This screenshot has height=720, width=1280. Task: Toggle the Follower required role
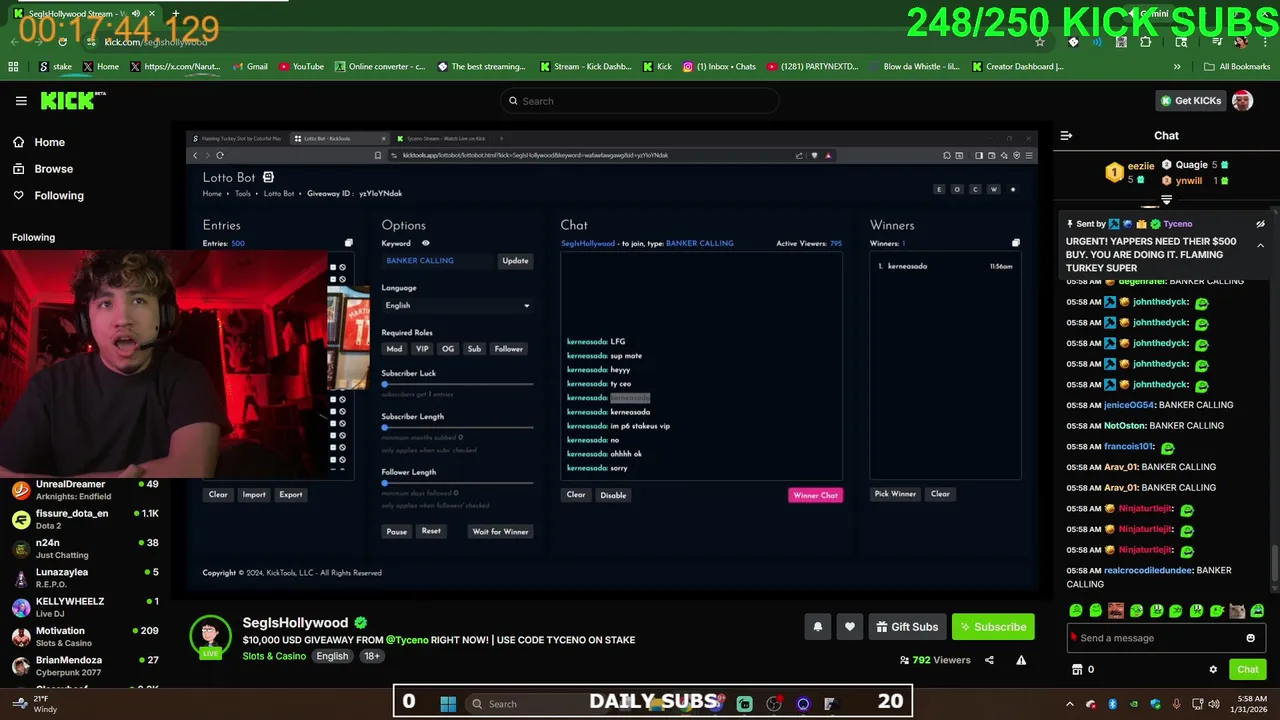click(x=508, y=349)
